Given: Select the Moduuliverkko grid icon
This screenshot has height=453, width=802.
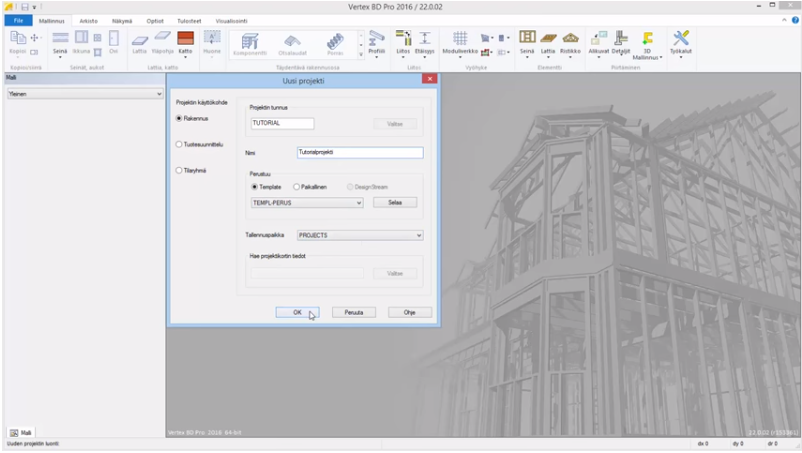Looking at the screenshot, I should click(x=460, y=40).
